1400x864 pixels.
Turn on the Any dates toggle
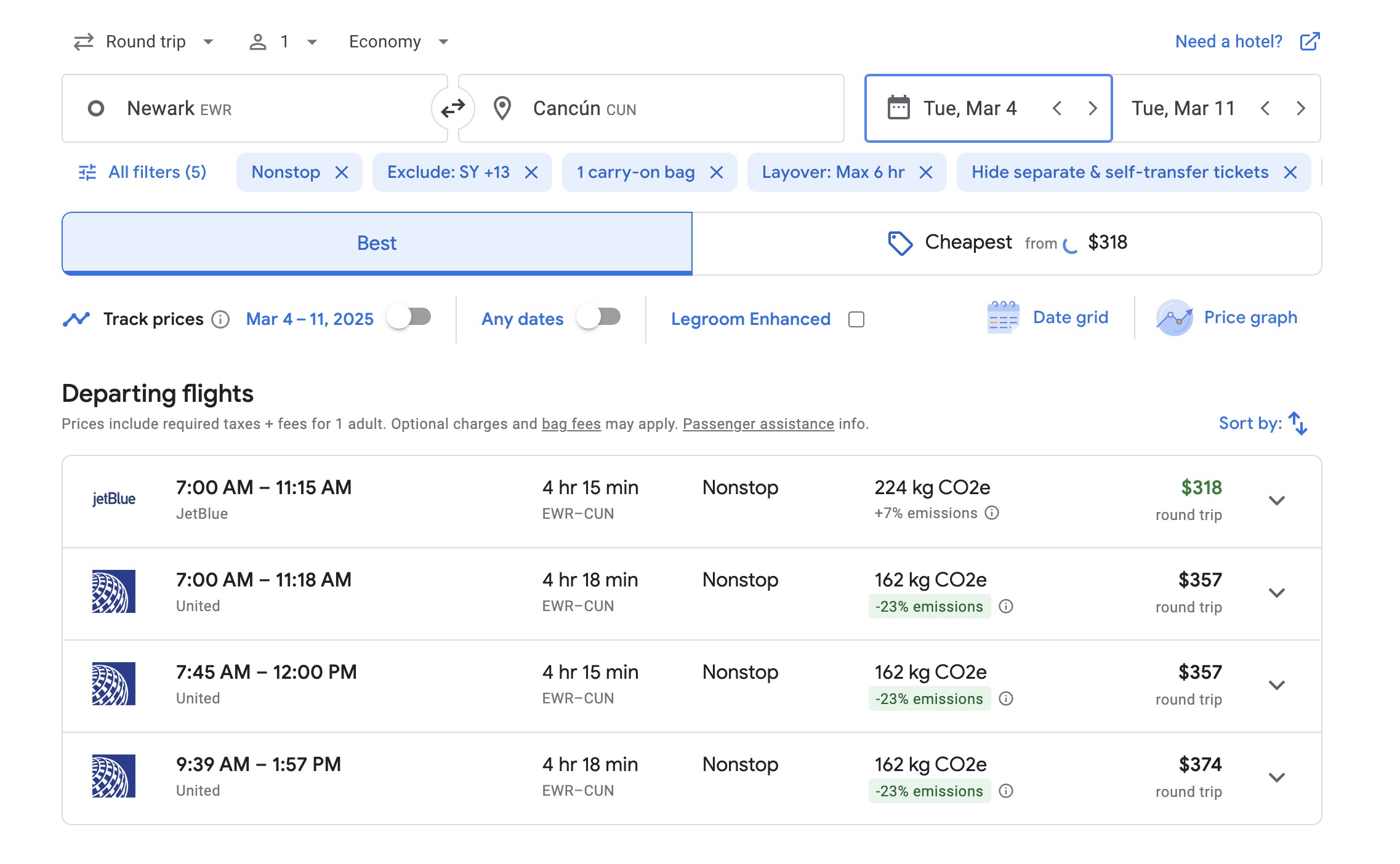click(600, 318)
